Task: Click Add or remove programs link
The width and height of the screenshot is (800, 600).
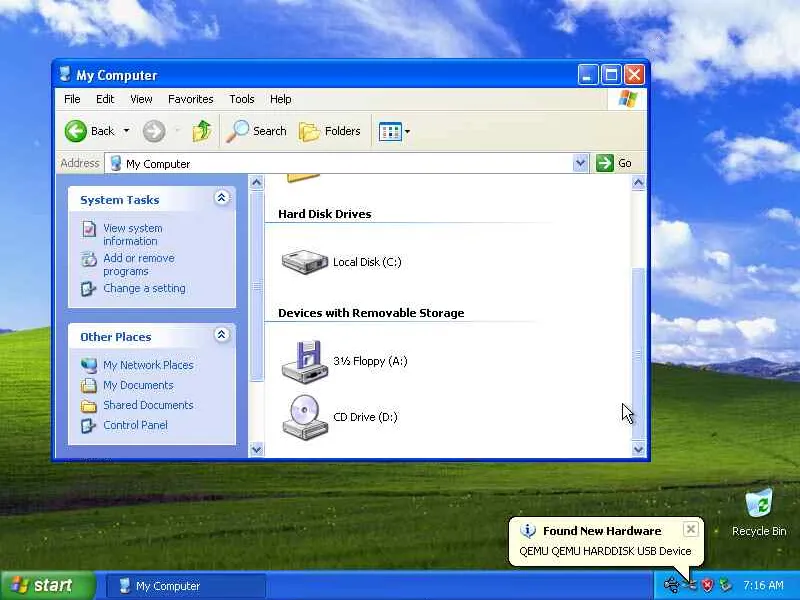Action: click(139, 264)
